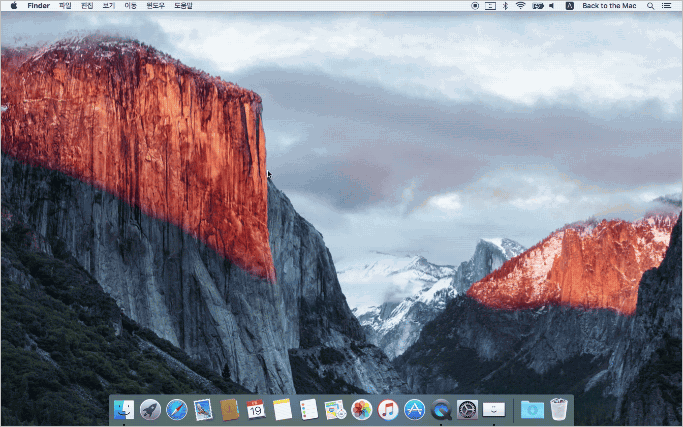Open Reminders checklist icon in Dock
This screenshot has height=427, width=683.
click(309, 410)
